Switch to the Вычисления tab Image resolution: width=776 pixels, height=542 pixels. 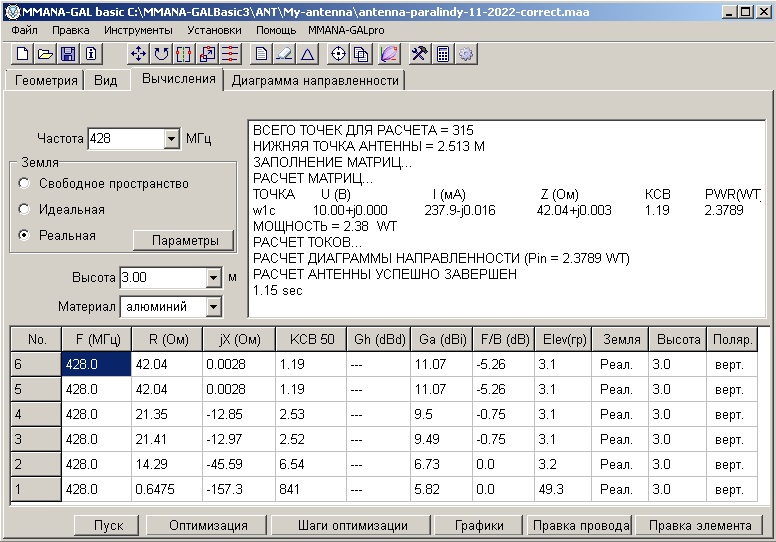click(178, 79)
